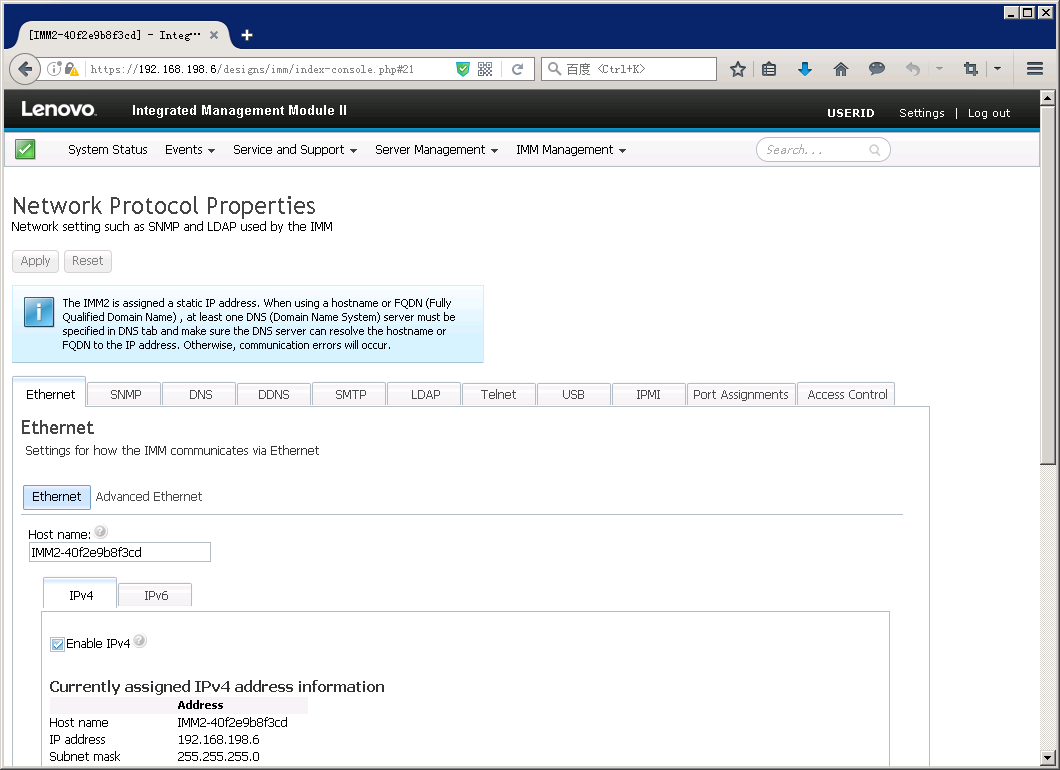Open the Advanced Ethernet section
This screenshot has height=770, width=1060.
[149, 497]
